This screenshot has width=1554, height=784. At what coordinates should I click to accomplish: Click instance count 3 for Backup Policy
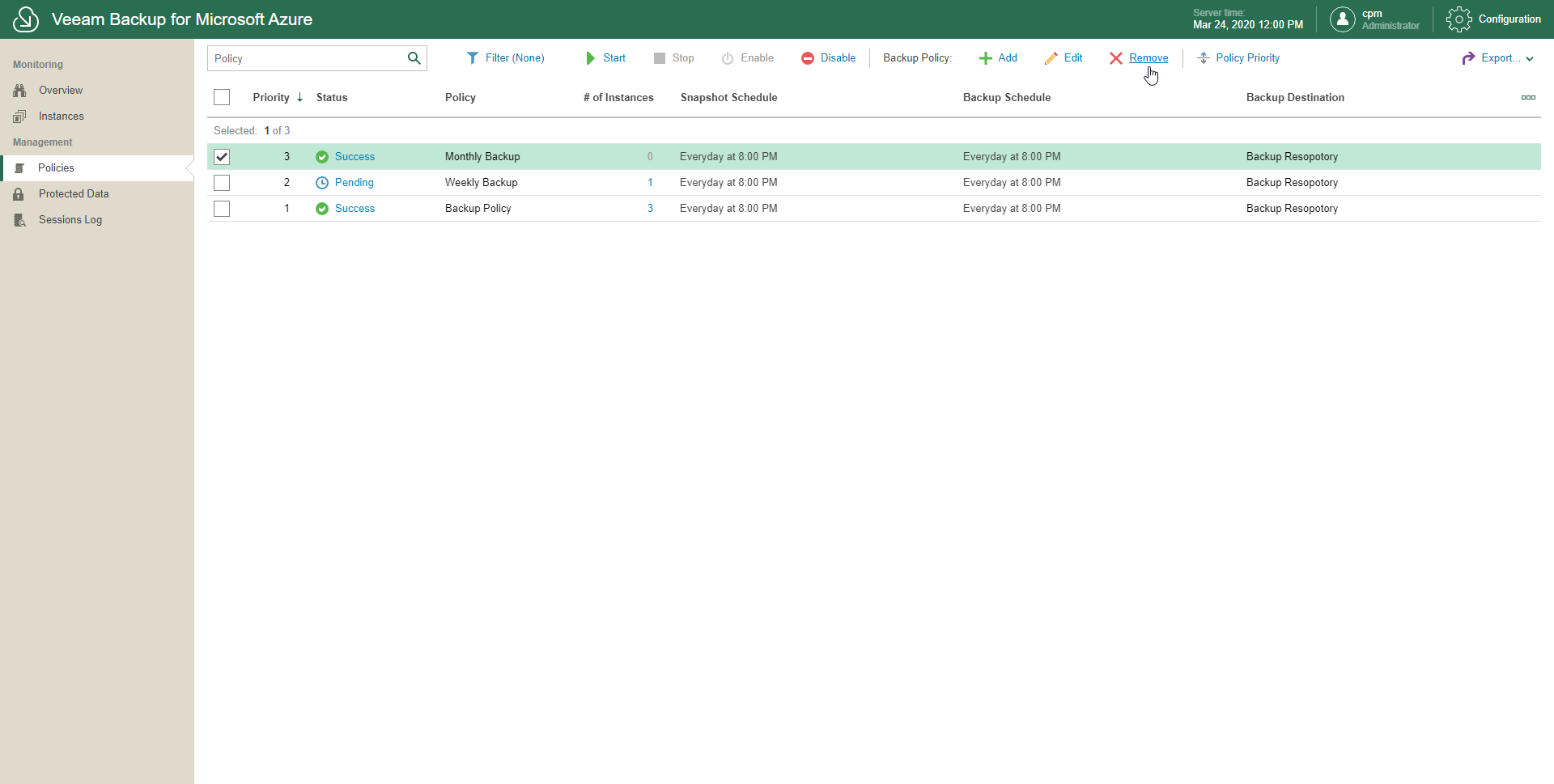[x=650, y=209]
